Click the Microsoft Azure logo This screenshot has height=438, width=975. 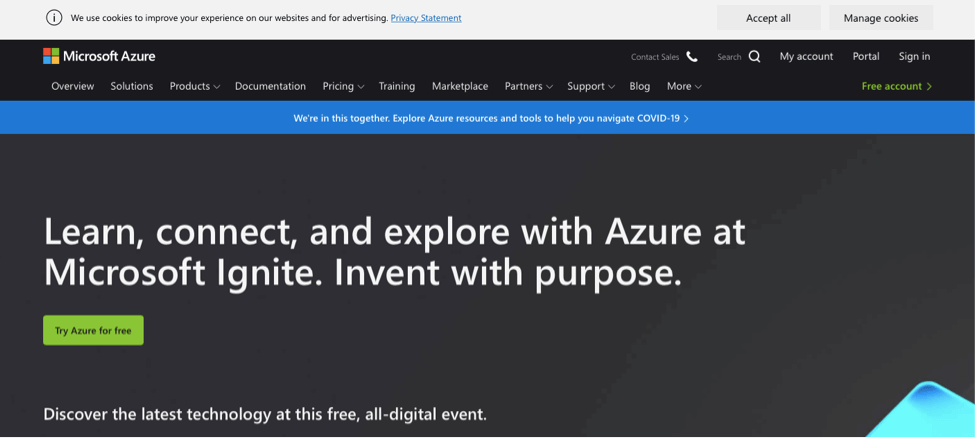click(99, 56)
